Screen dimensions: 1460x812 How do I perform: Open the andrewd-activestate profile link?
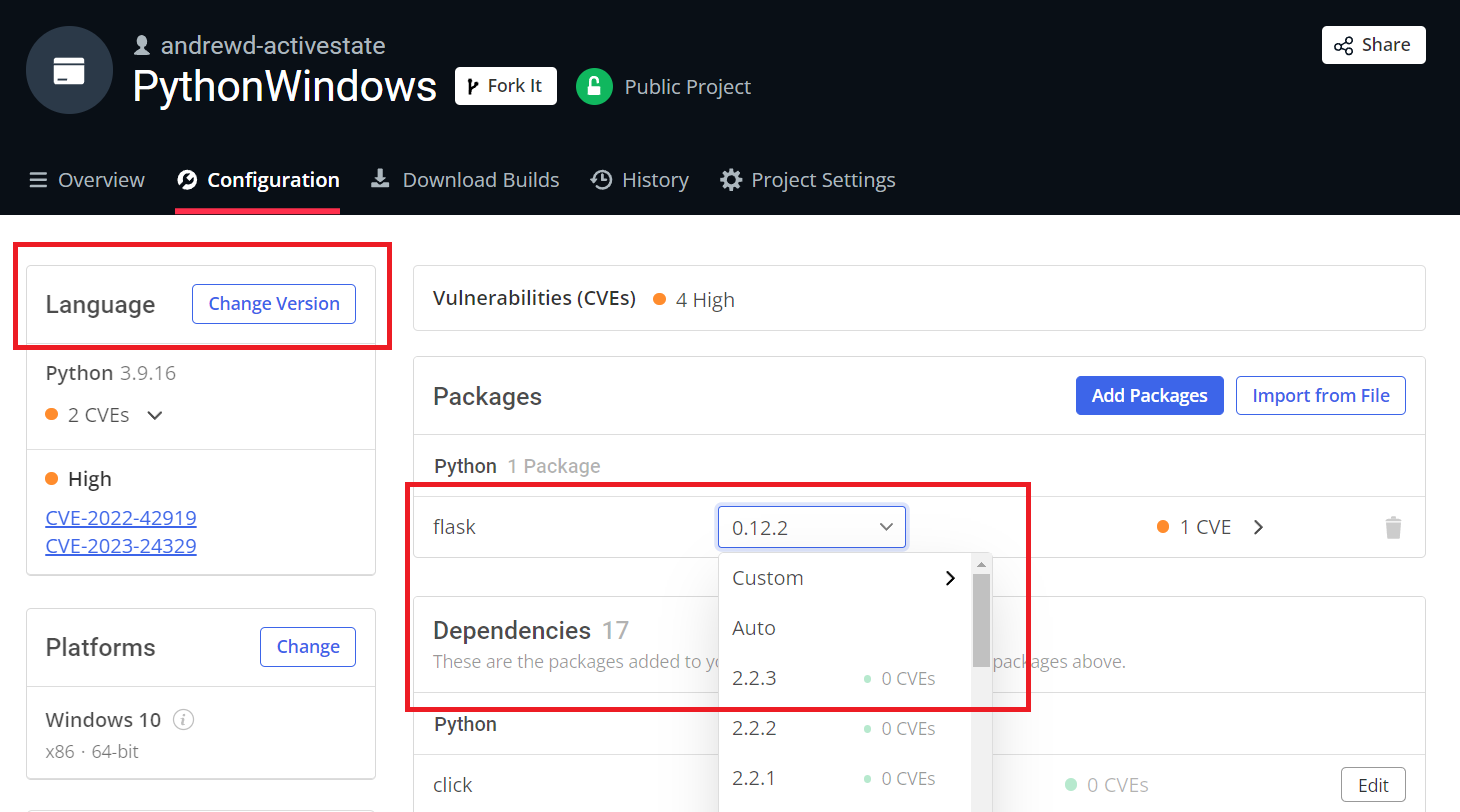(x=273, y=45)
